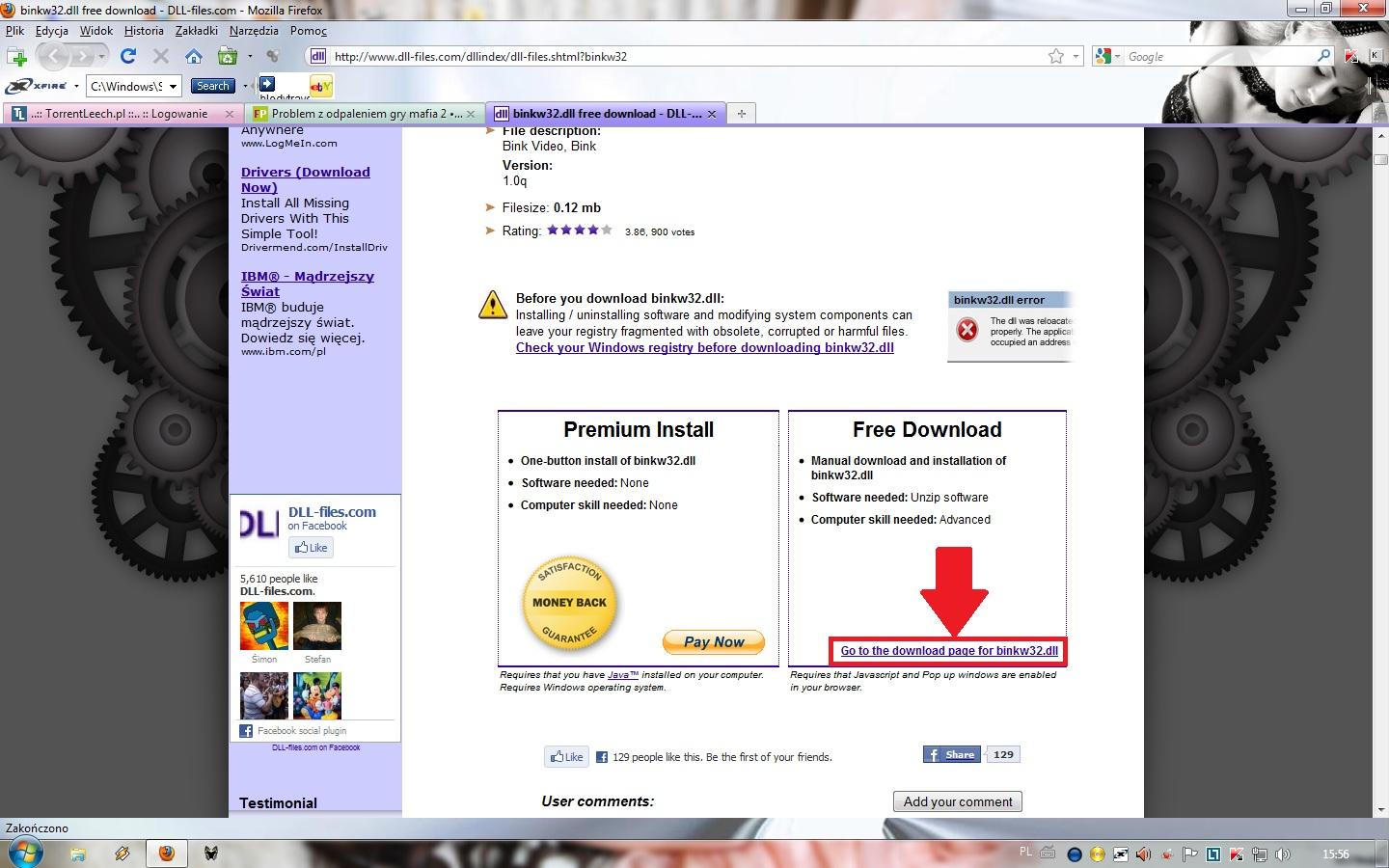
Task: Click the dll site favicon in the address bar
Action: [318, 56]
